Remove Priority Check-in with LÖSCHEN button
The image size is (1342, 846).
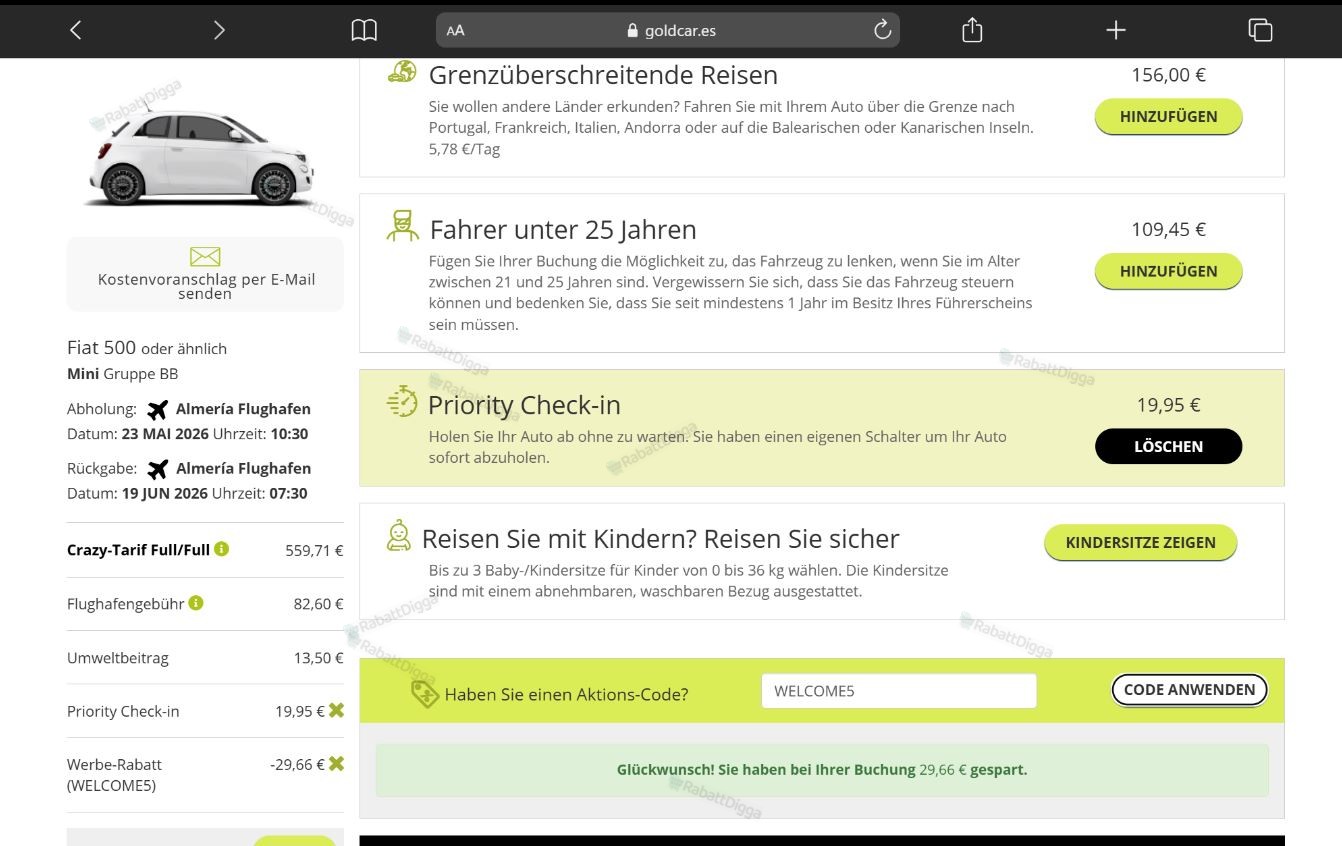(x=1168, y=446)
